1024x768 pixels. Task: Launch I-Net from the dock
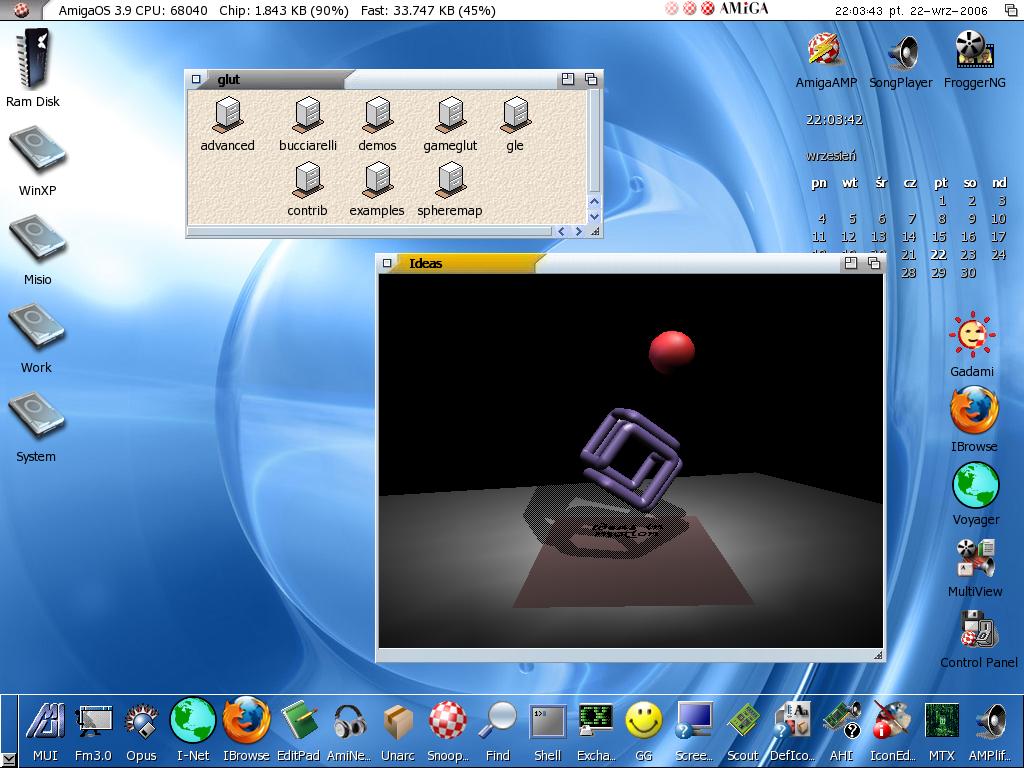[x=193, y=720]
